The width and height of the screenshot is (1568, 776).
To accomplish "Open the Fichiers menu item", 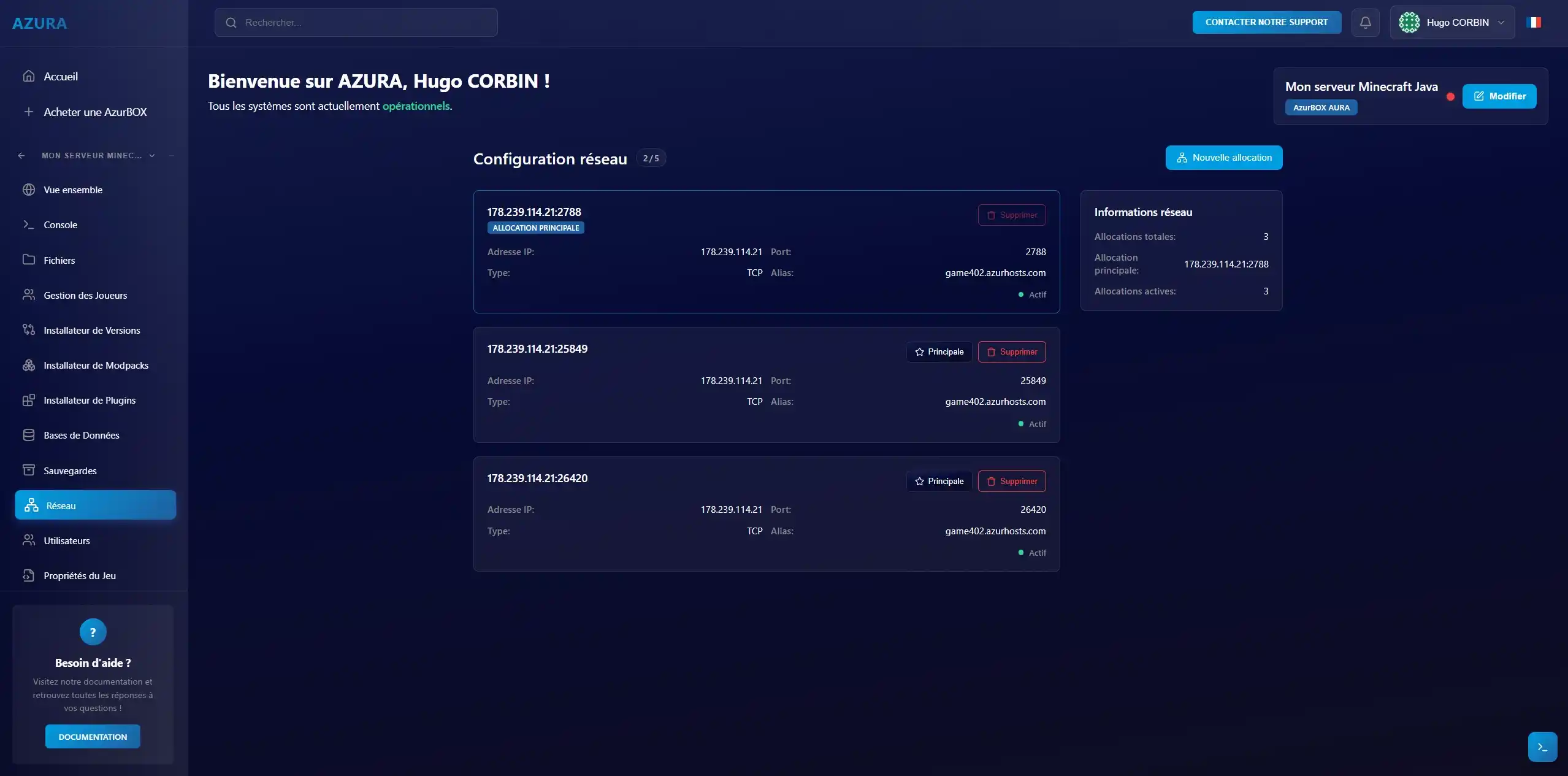I will (59, 260).
